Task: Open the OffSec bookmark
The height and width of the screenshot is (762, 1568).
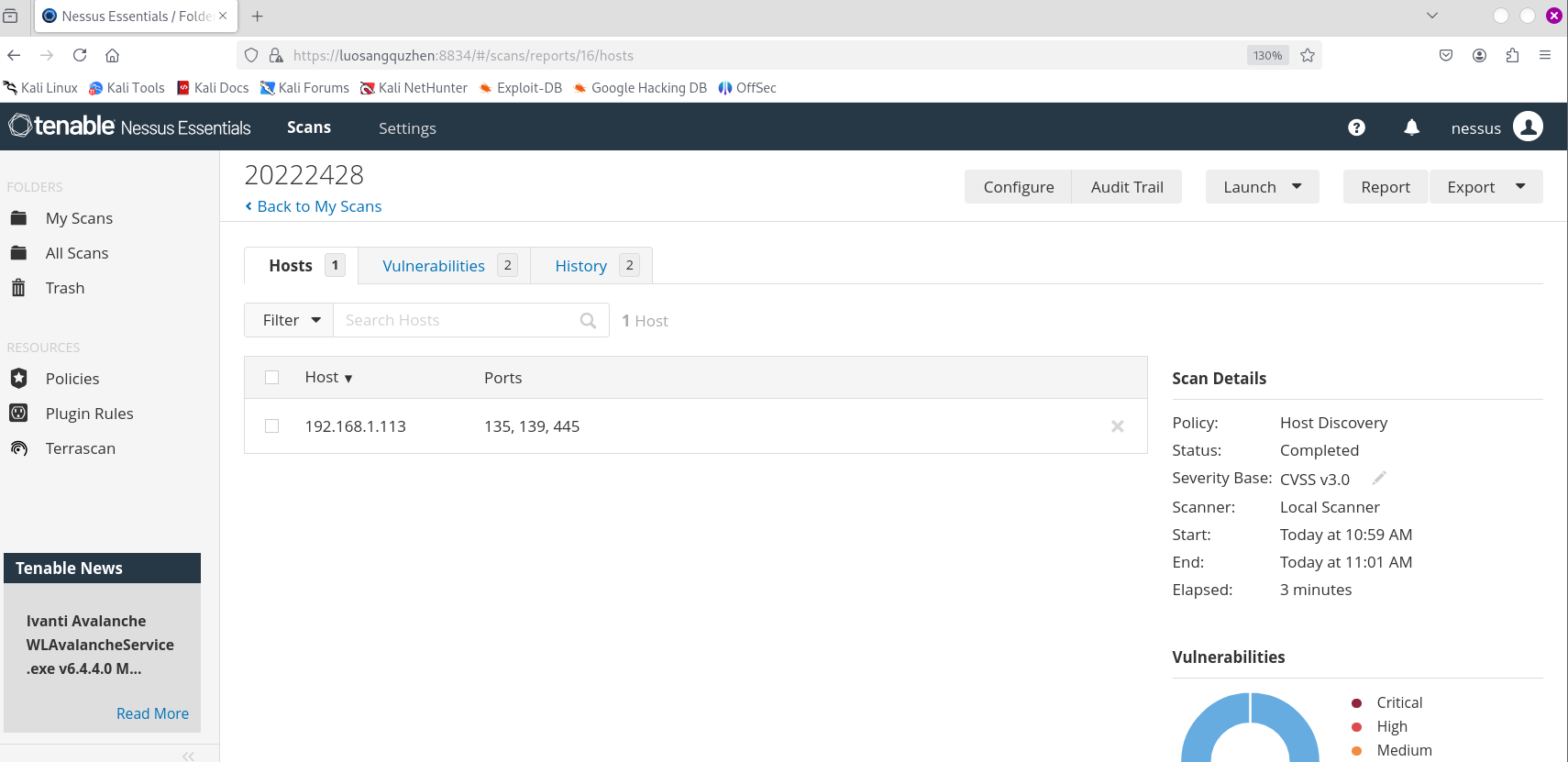Action: coord(747,88)
